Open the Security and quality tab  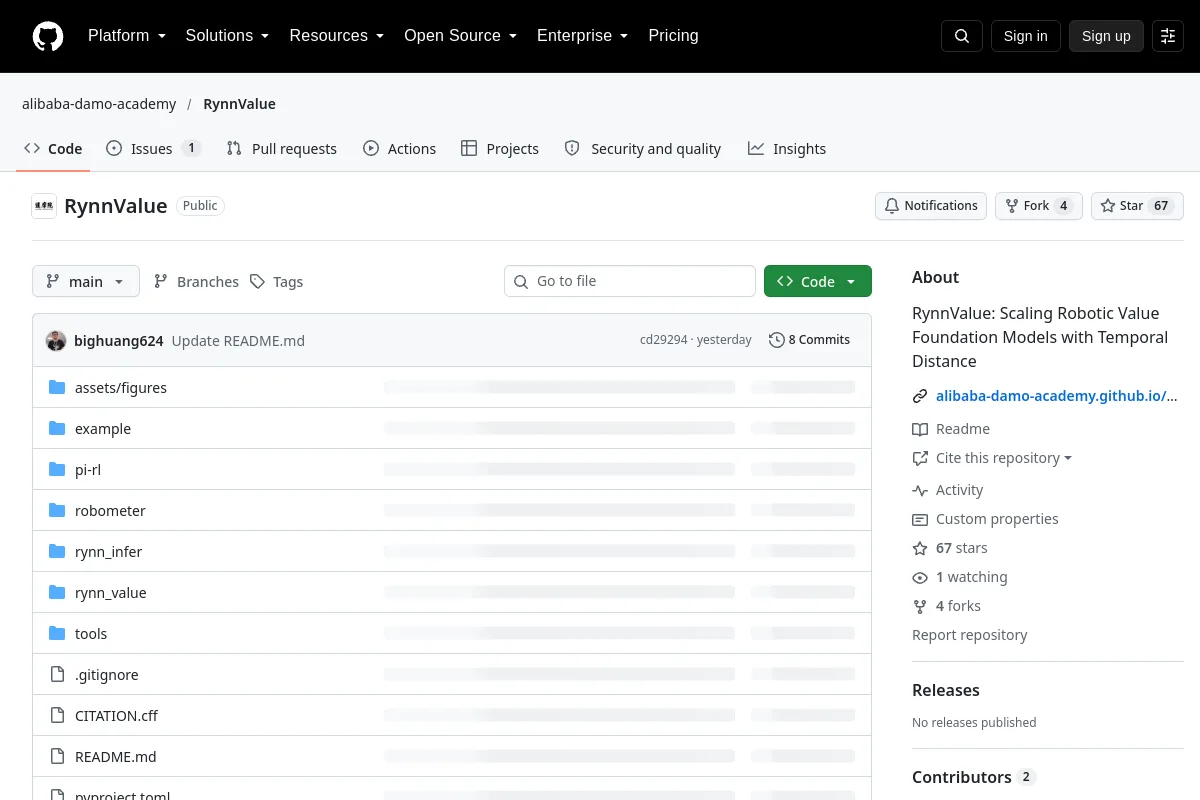coord(643,149)
